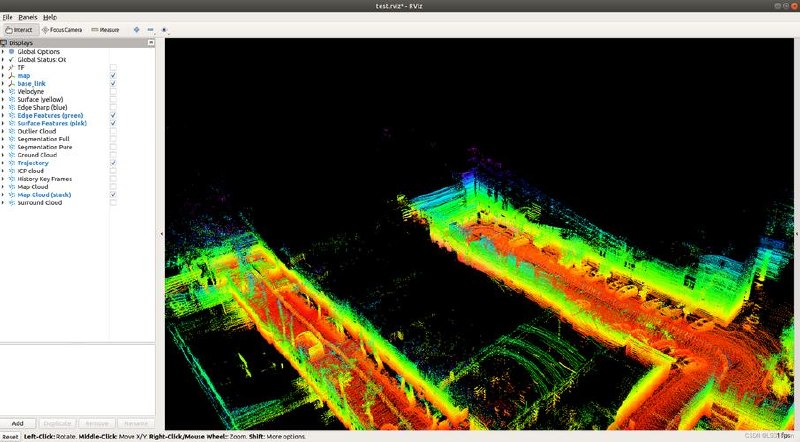800x442 pixels.
Task: Click the toolbar options dot icon
Action: point(164,30)
